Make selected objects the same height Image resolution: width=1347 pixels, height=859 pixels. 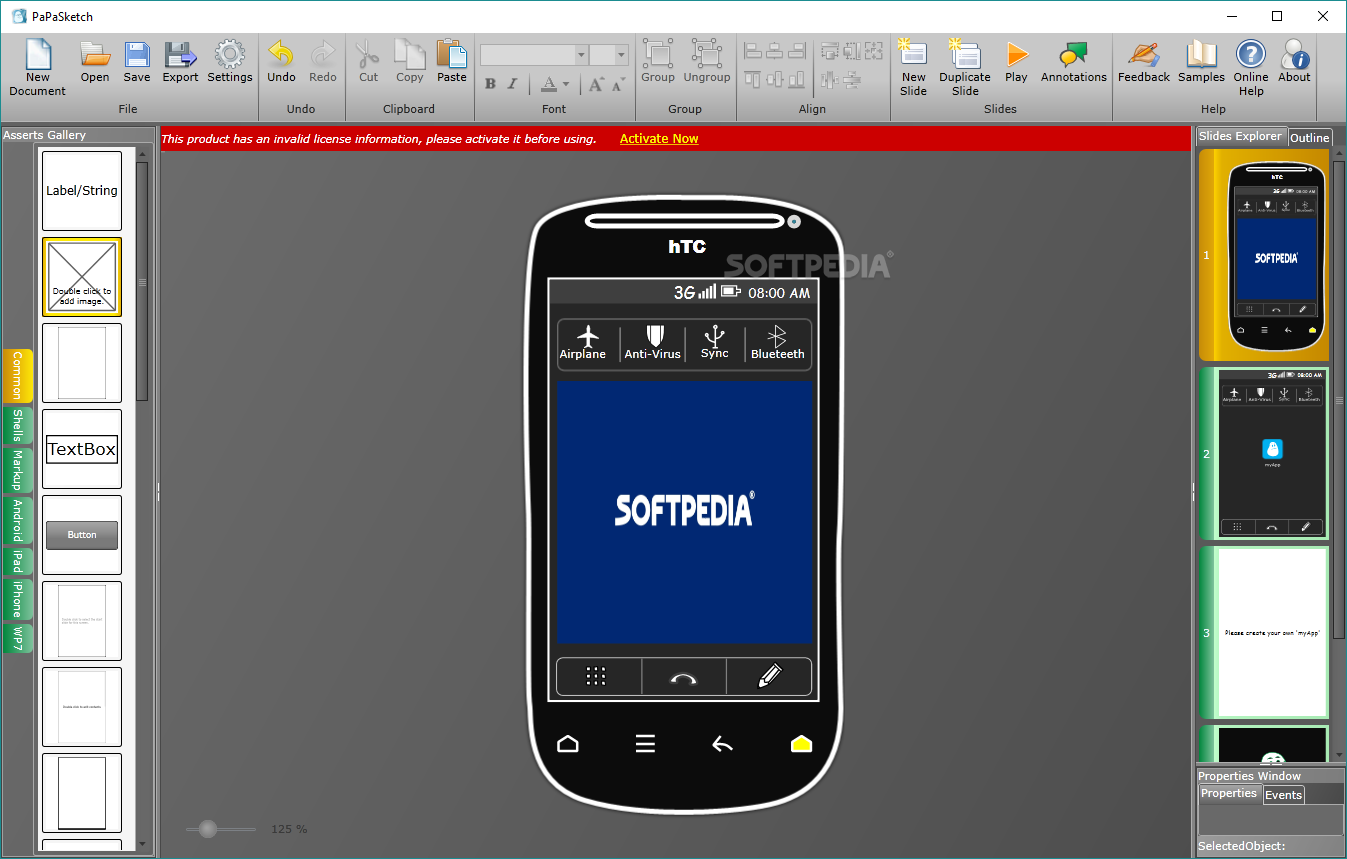(x=851, y=51)
